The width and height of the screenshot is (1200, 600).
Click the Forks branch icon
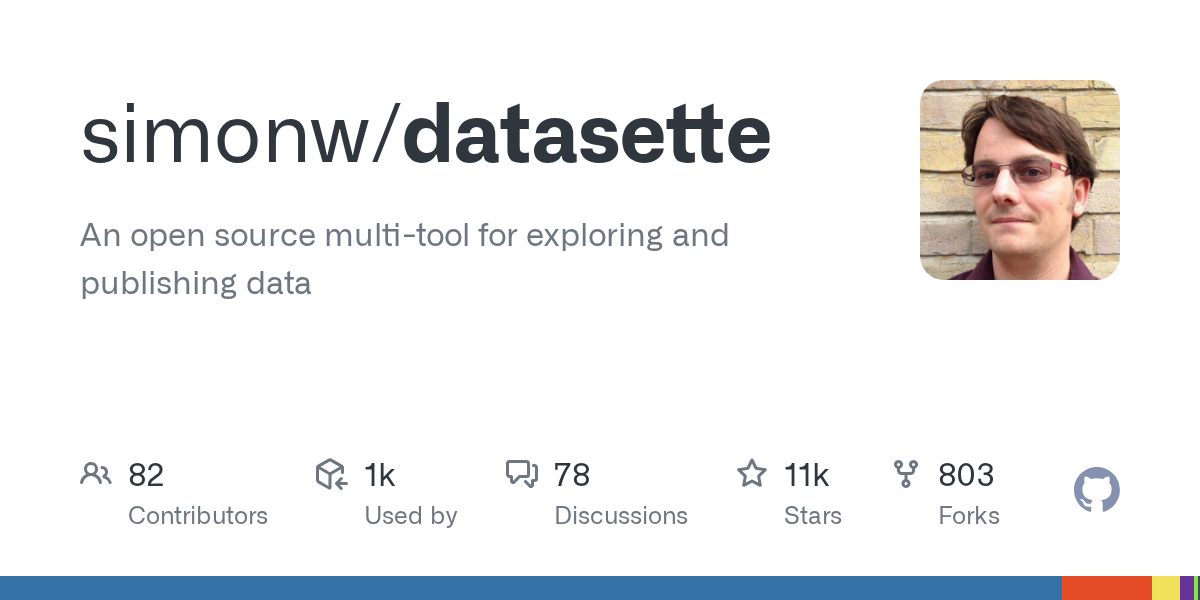pyautogui.click(x=906, y=474)
